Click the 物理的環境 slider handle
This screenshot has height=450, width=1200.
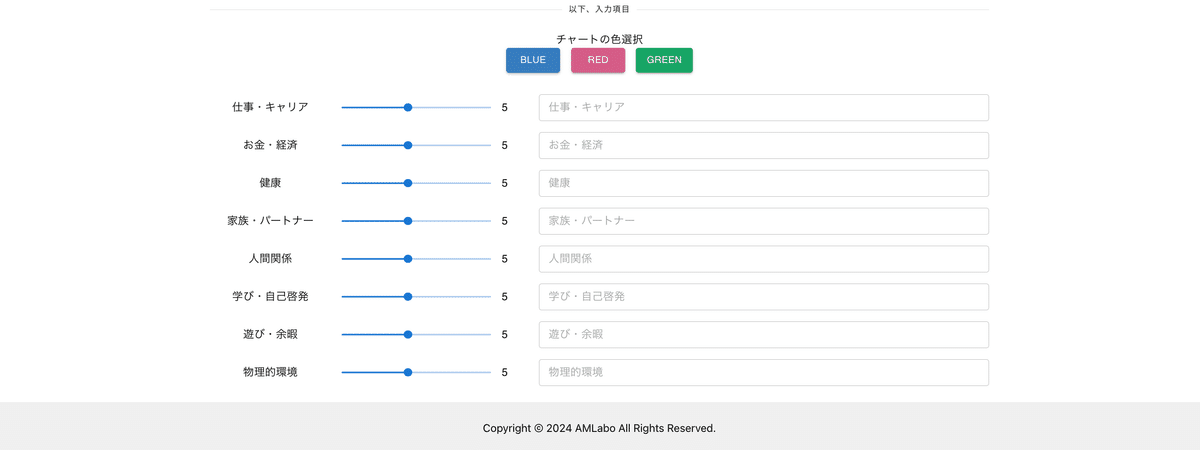[408, 372]
